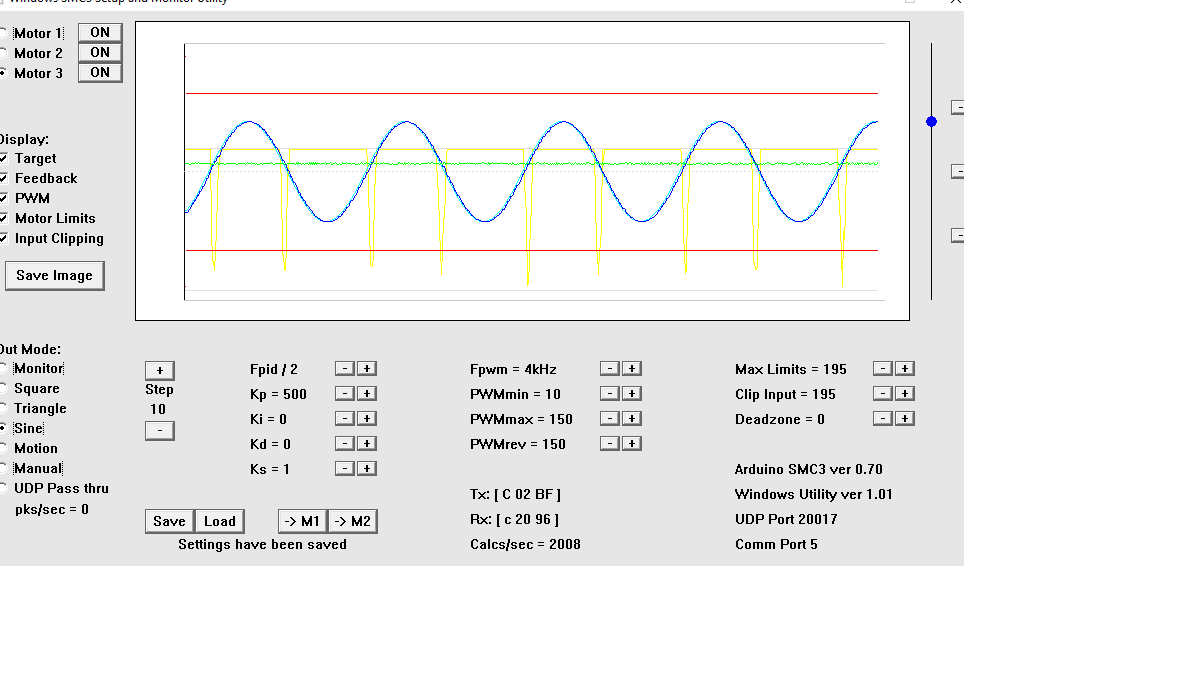Increase Deadzone value

904,419
